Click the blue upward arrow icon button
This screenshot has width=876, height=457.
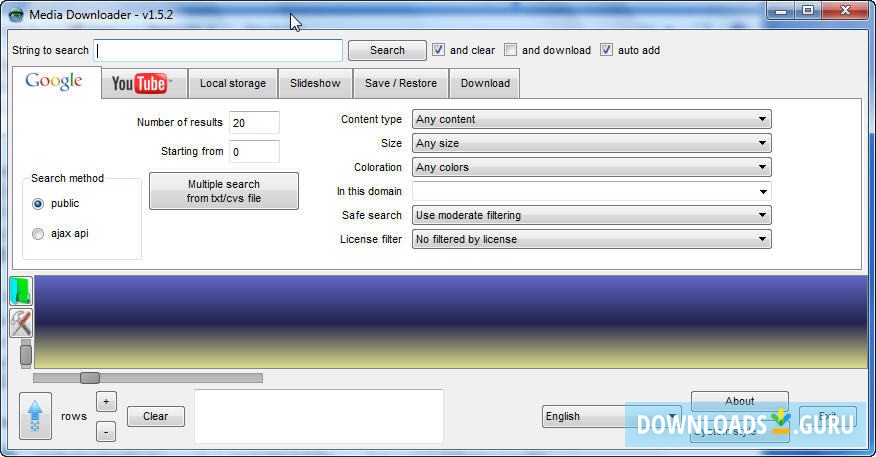pyautogui.click(x=35, y=416)
